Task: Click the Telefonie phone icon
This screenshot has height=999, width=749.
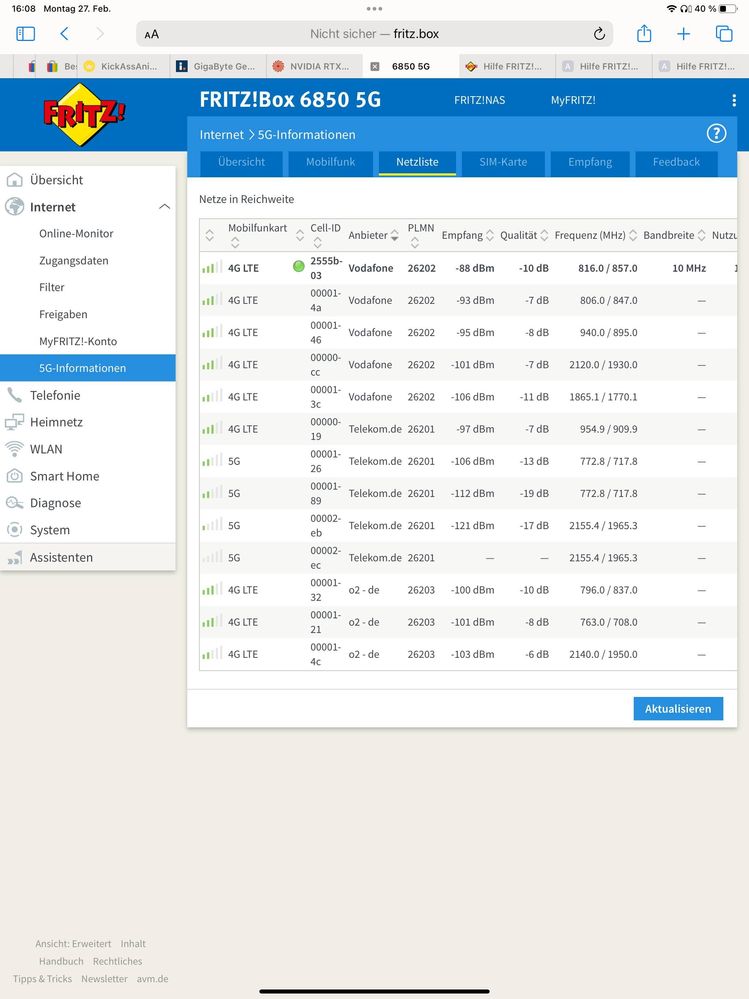Action: click(x=14, y=395)
